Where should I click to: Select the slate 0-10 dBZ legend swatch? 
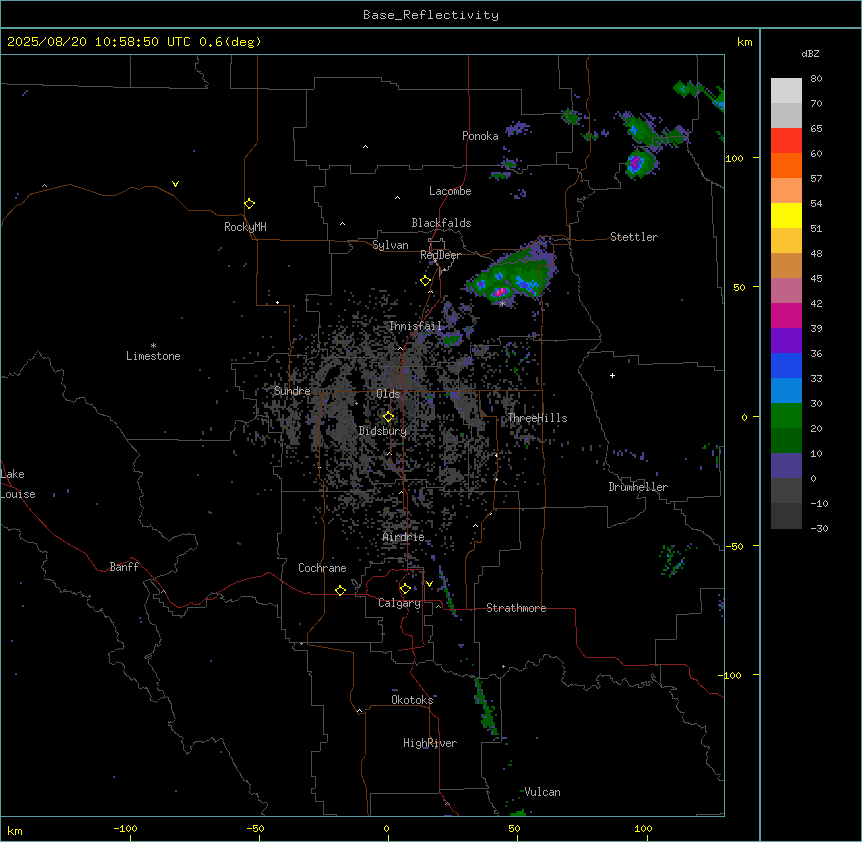click(786, 466)
